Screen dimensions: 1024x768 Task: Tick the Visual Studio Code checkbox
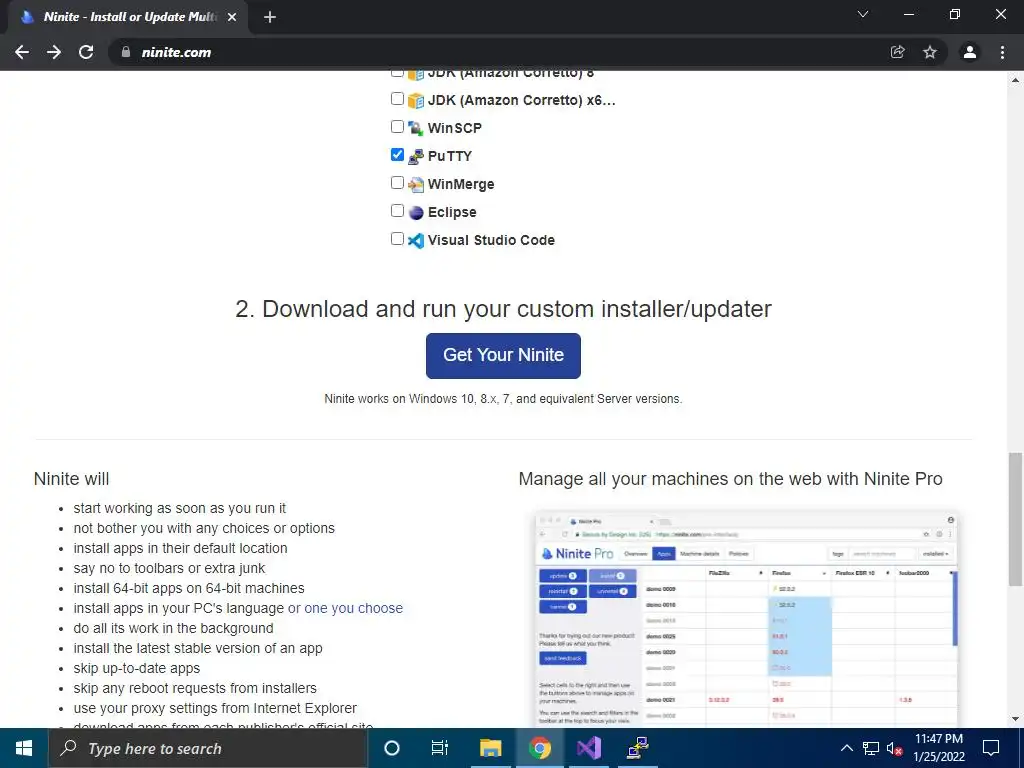point(397,239)
